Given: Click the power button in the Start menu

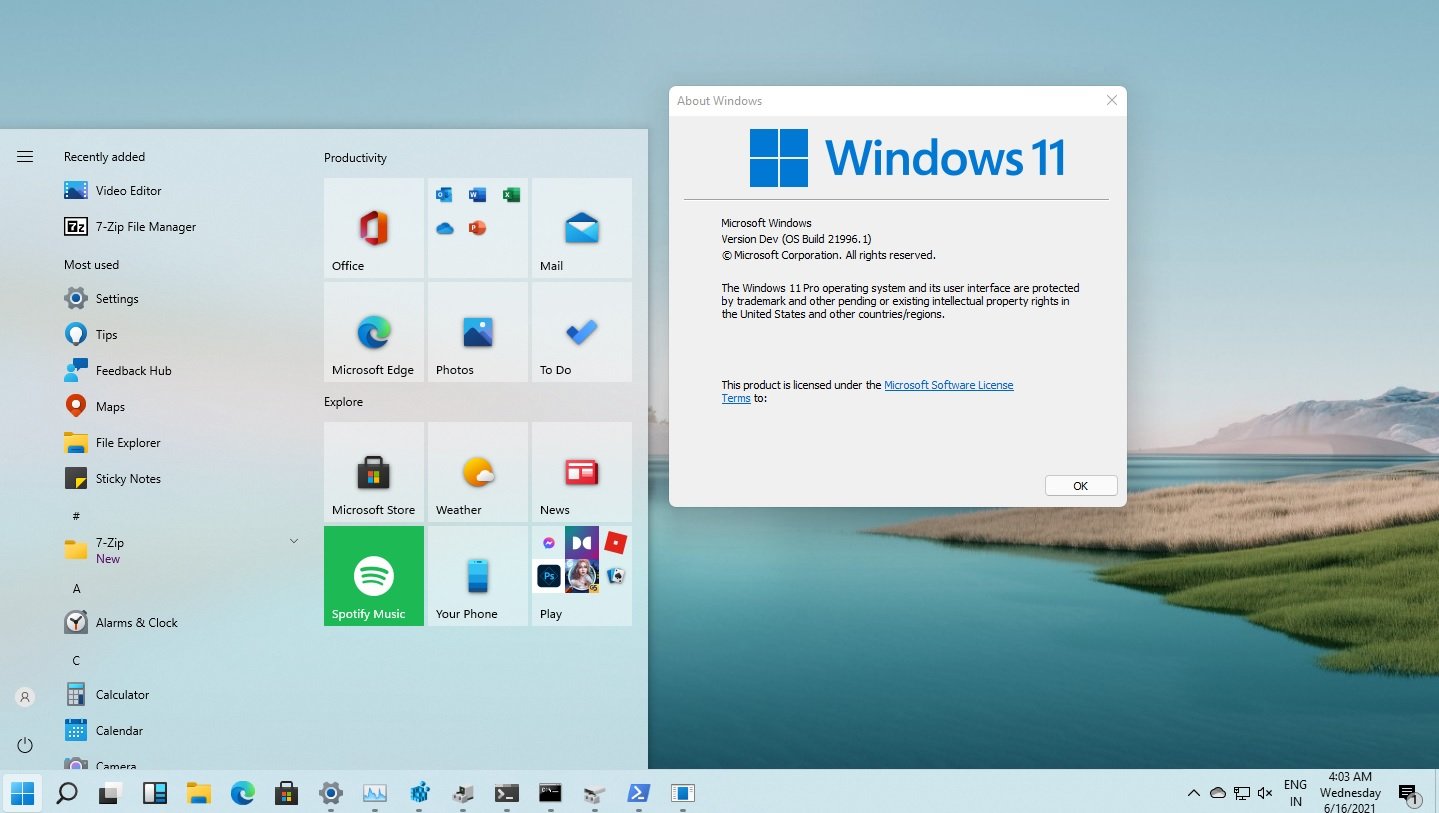Looking at the screenshot, I should (24, 745).
